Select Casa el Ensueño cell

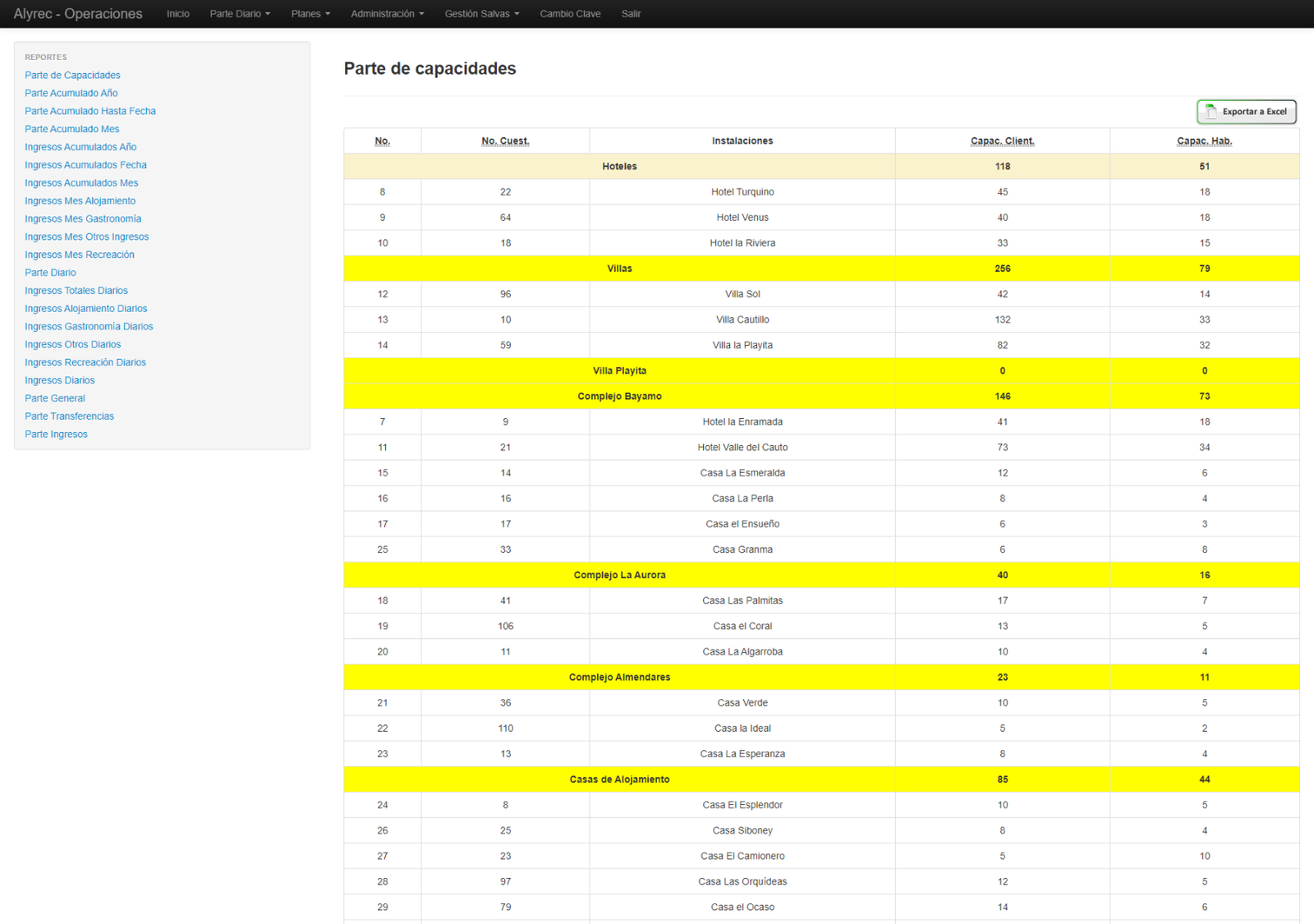(742, 524)
